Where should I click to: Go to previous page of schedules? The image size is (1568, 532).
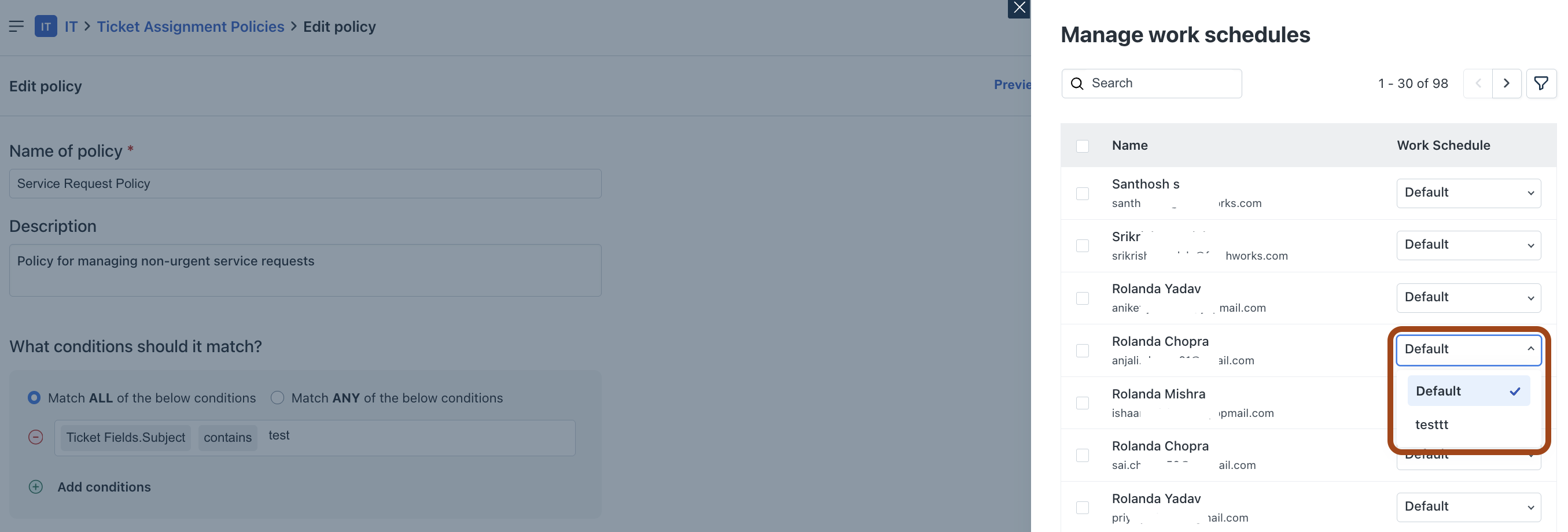1478,83
